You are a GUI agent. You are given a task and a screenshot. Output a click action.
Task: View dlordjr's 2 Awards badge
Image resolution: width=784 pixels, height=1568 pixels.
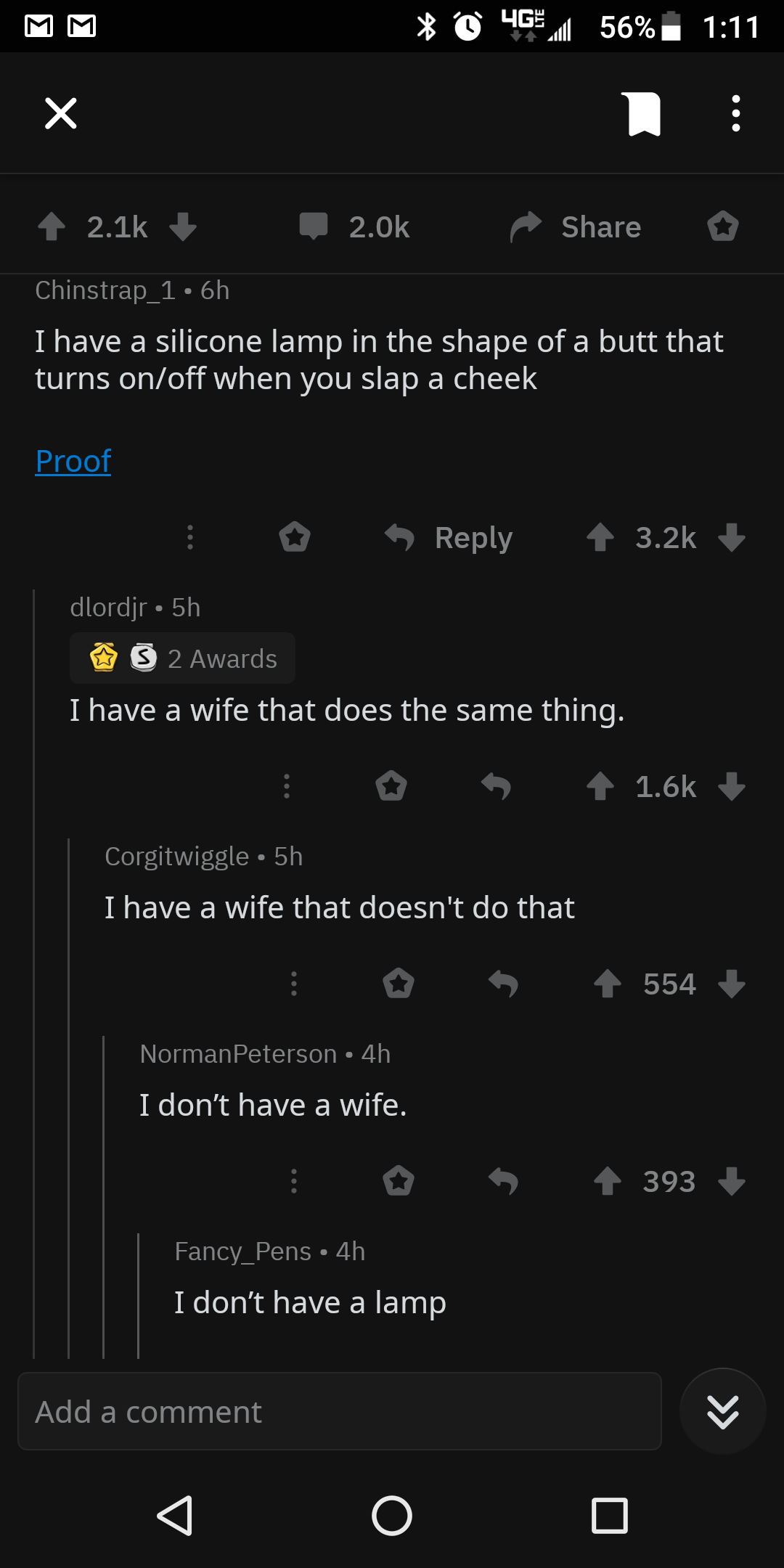point(183,658)
